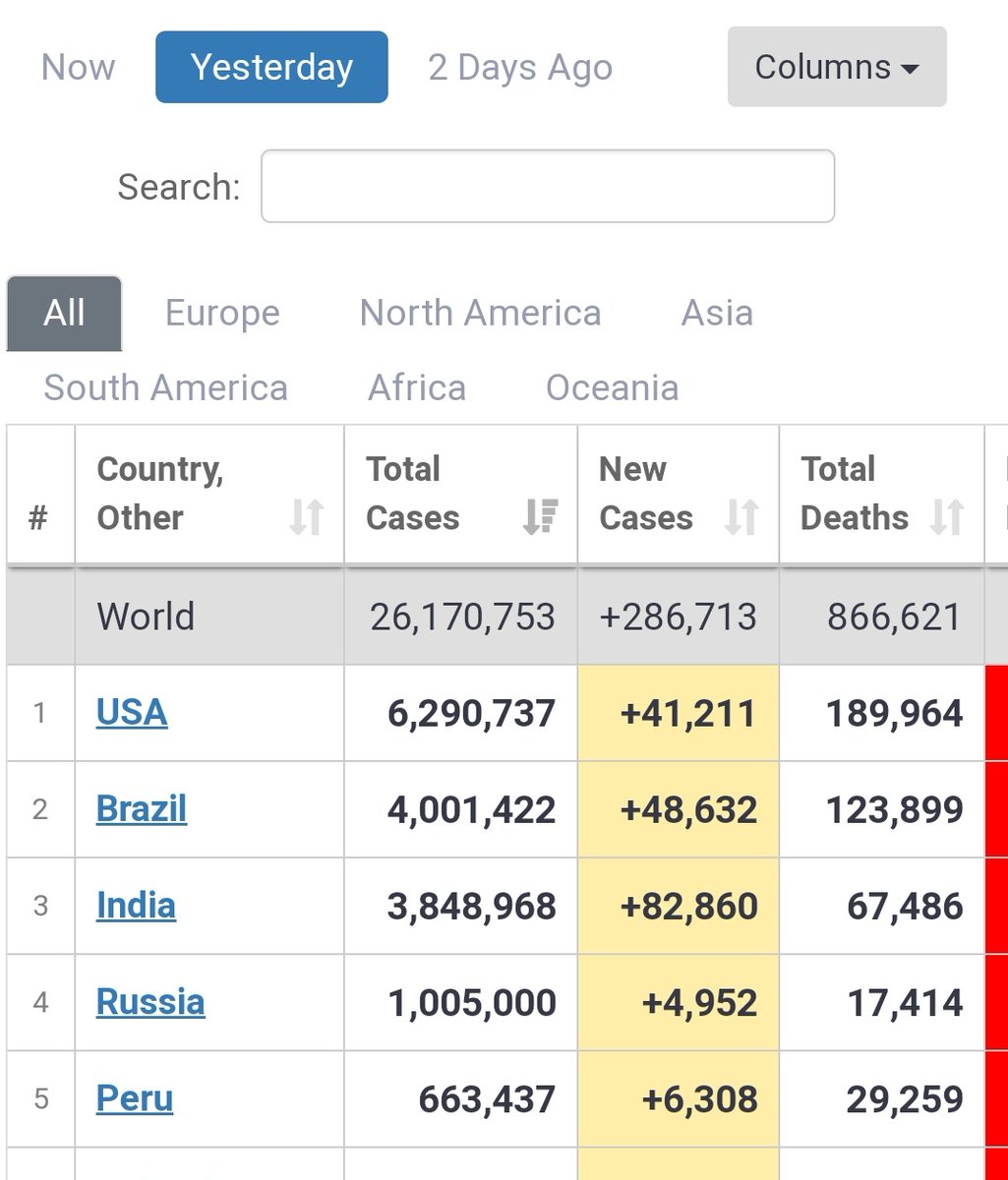Sort countries by Total Deaths
The height and width of the screenshot is (1180, 1008).
(946, 518)
